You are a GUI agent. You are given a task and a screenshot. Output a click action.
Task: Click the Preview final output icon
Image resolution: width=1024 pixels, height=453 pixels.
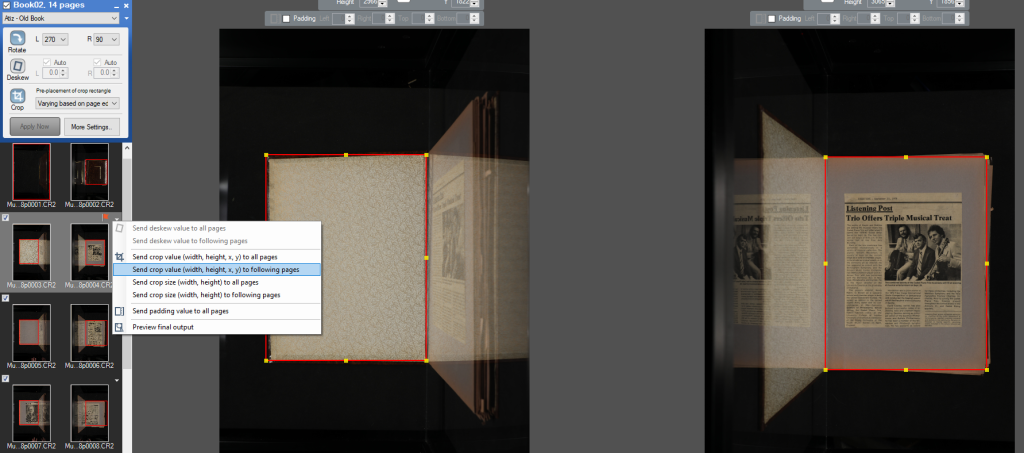pyautogui.click(x=120, y=327)
